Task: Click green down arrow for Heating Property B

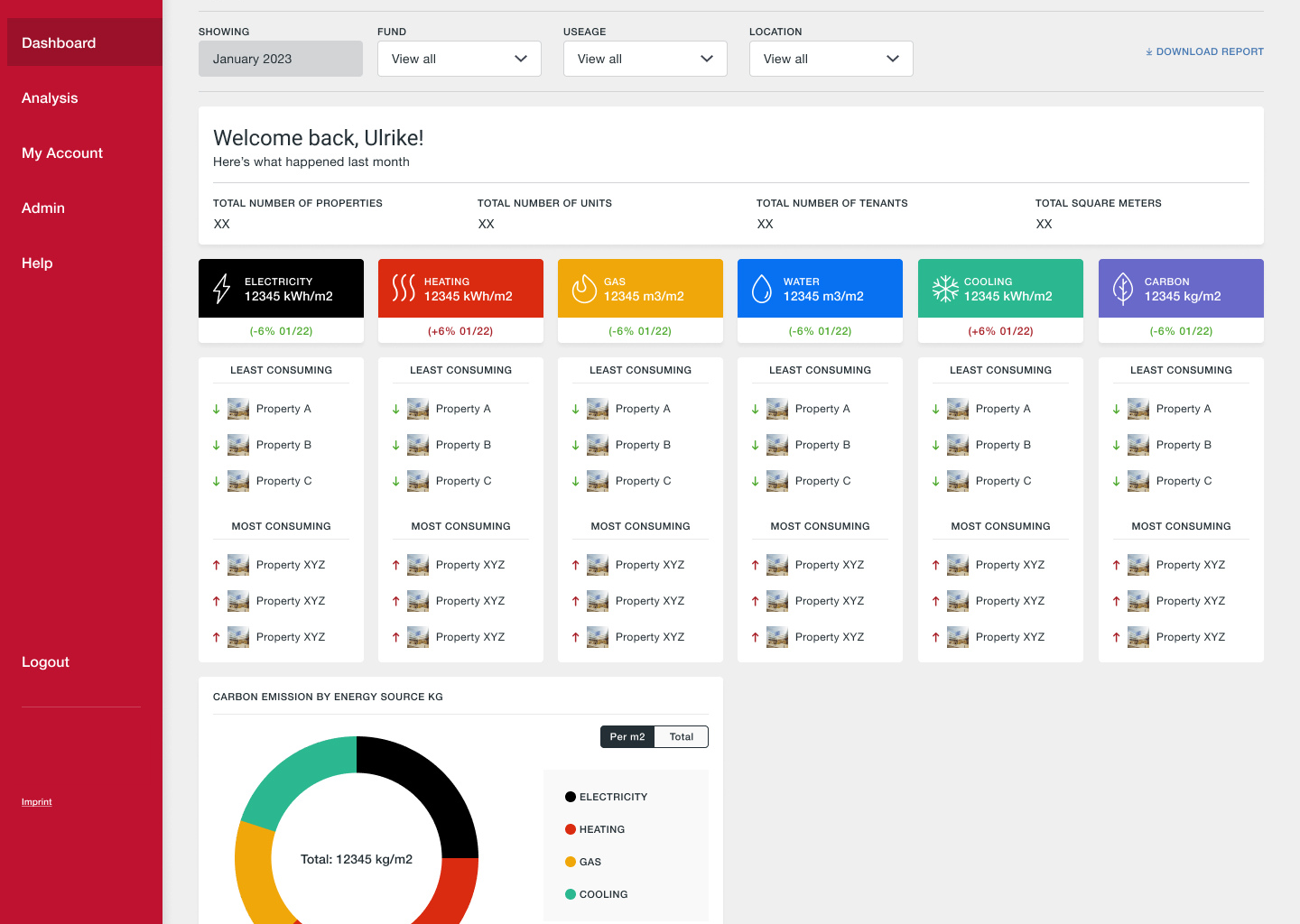Action: click(395, 445)
